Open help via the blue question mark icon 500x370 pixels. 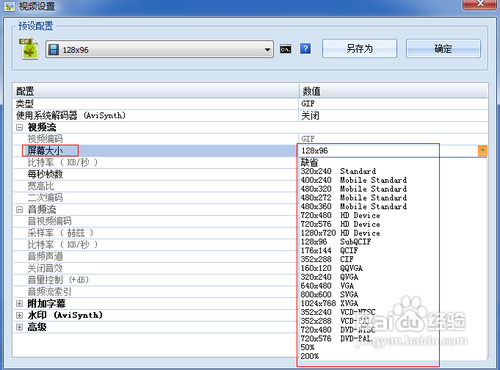305,49
